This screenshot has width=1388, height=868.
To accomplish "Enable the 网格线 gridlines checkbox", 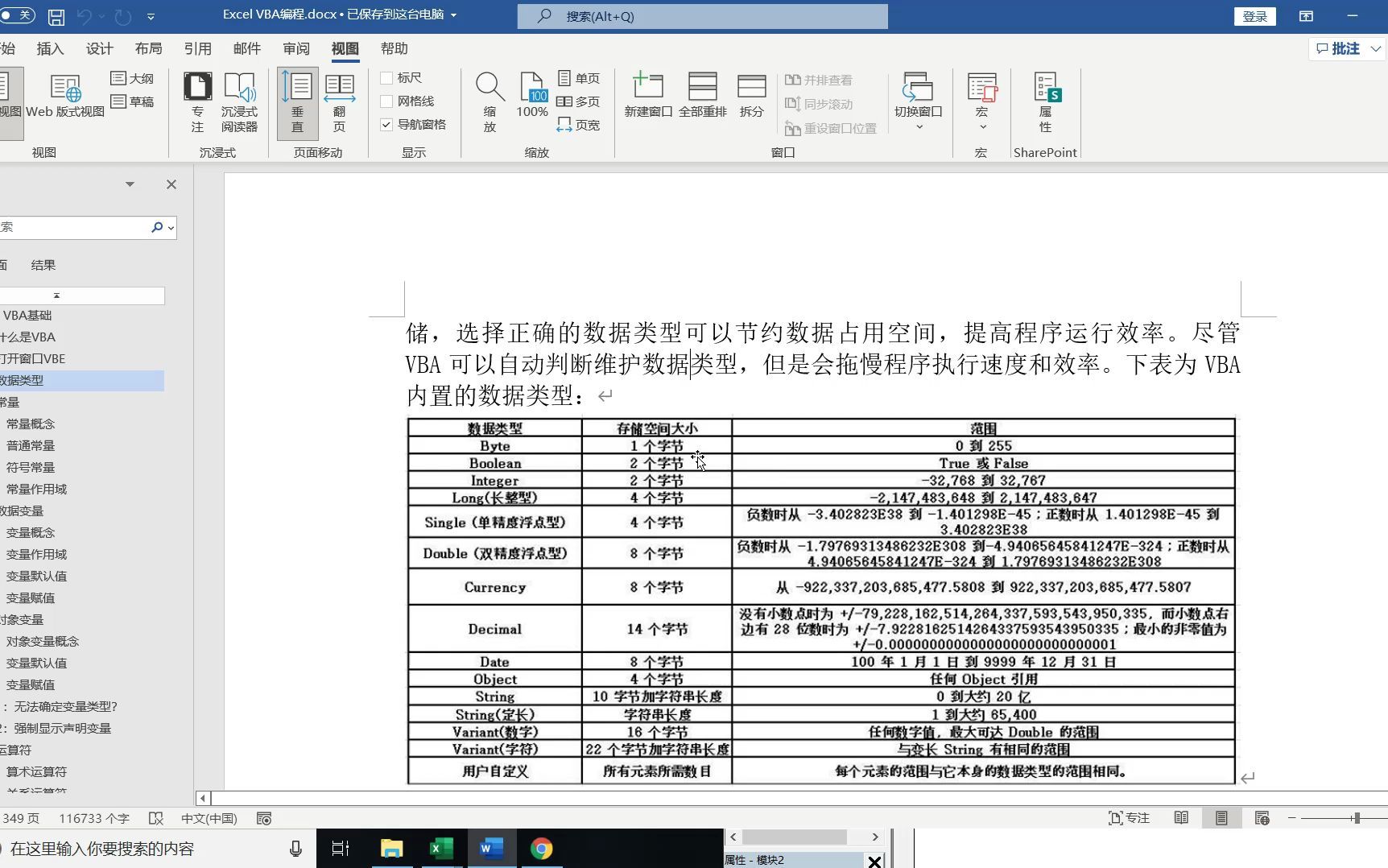I will coord(386,101).
